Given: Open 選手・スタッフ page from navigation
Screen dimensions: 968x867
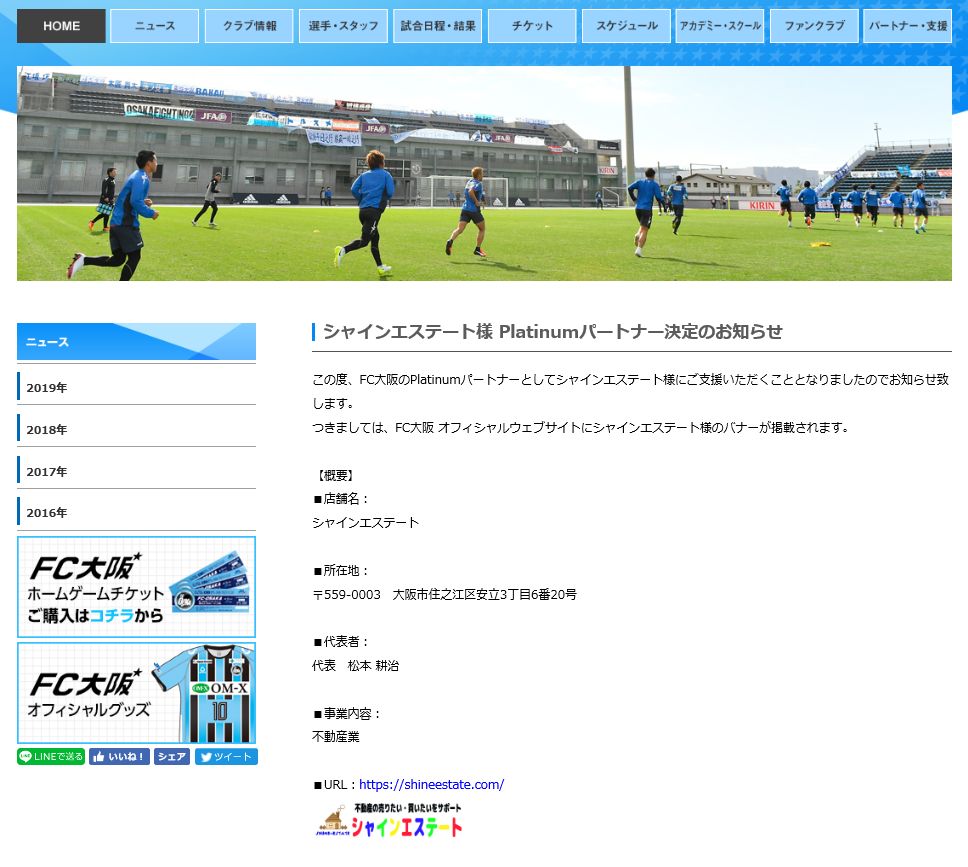Looking at the screenshot, I should click(343, 26).
